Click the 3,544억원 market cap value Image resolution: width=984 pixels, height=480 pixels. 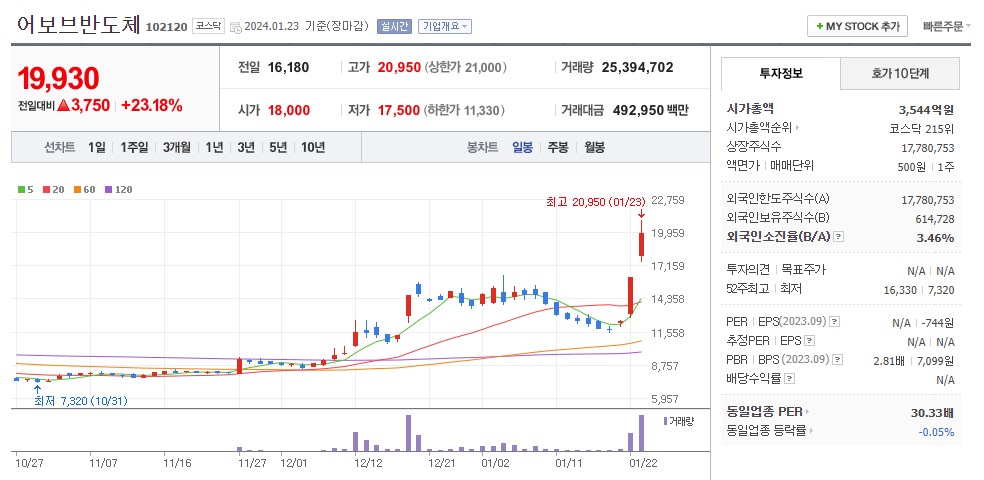(x=926, y=110)
